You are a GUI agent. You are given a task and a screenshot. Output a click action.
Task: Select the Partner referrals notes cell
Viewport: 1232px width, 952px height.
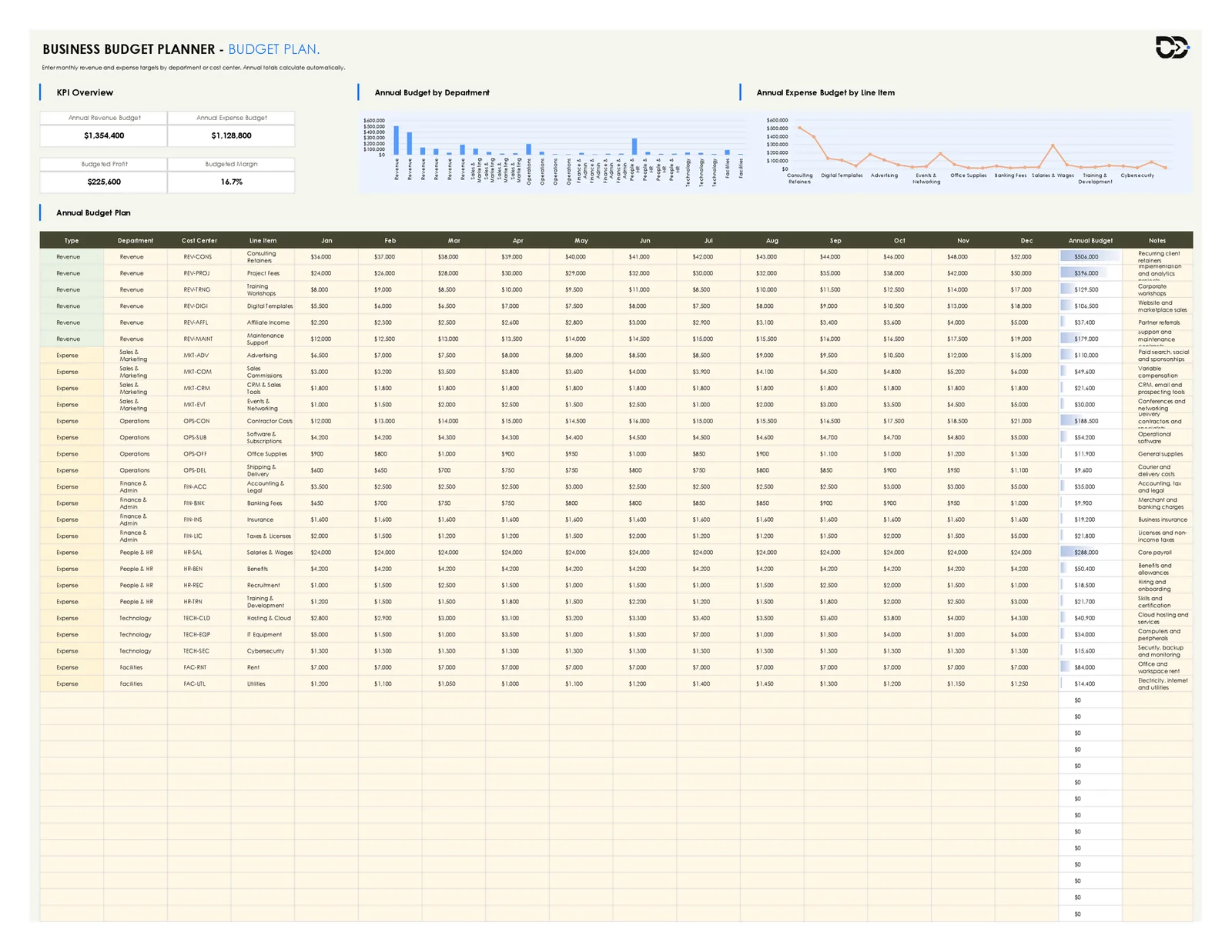(1157, 322)
